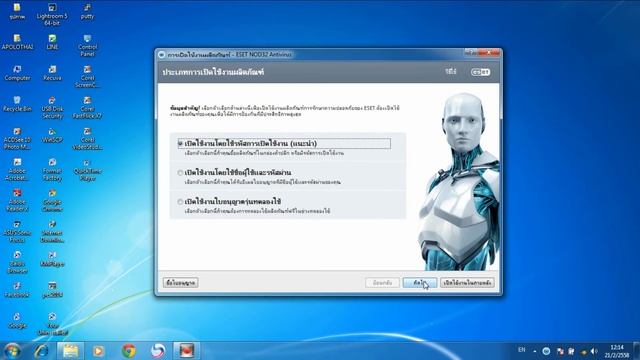Select the trial license activation option

[x=180, y=202]
